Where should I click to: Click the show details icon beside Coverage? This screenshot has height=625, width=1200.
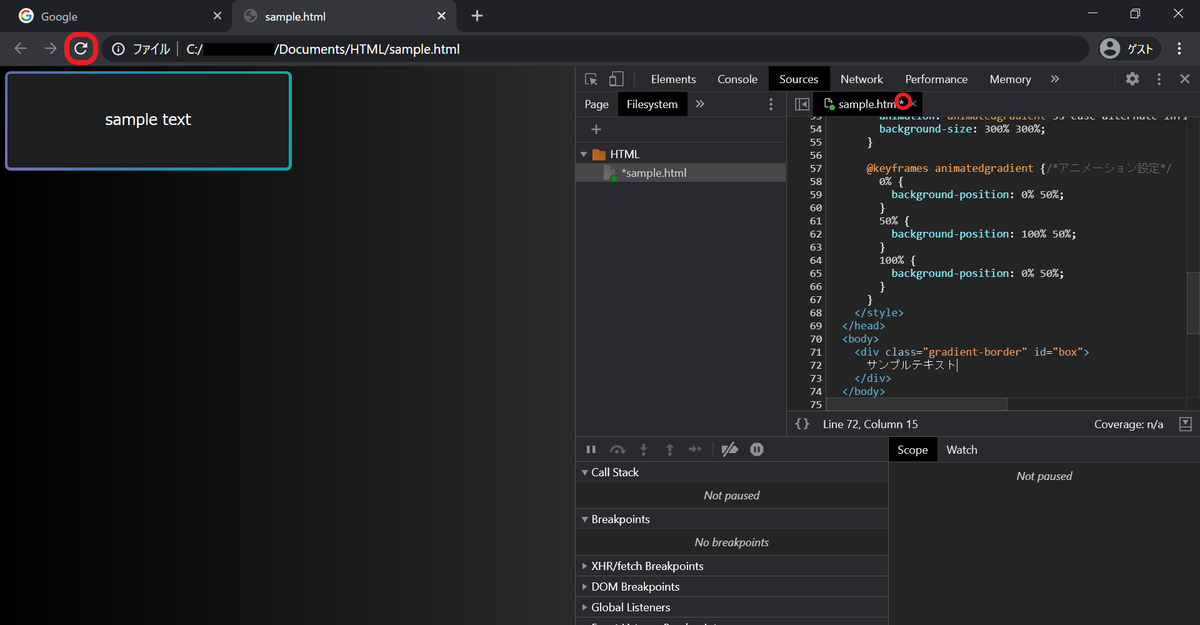(x=1185, y=424)
